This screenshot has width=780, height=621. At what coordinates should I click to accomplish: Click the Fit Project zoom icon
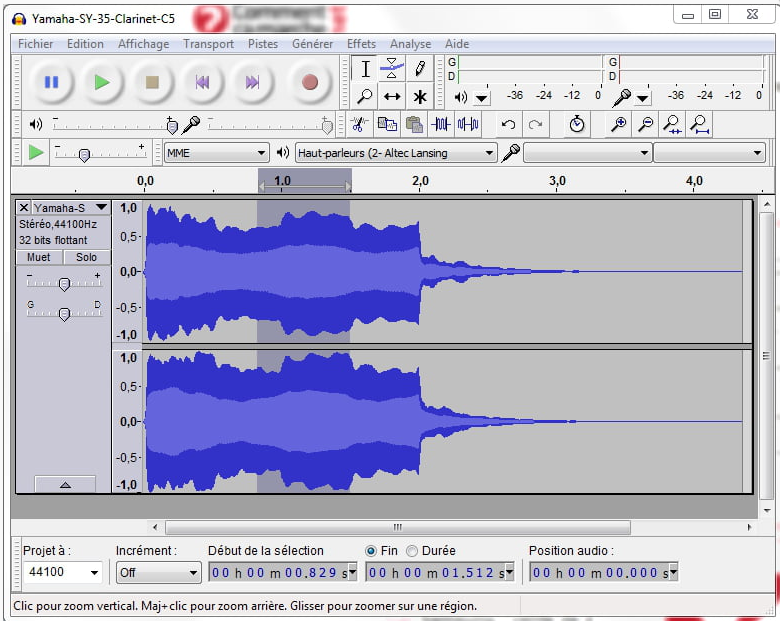(x=700, y=124)
